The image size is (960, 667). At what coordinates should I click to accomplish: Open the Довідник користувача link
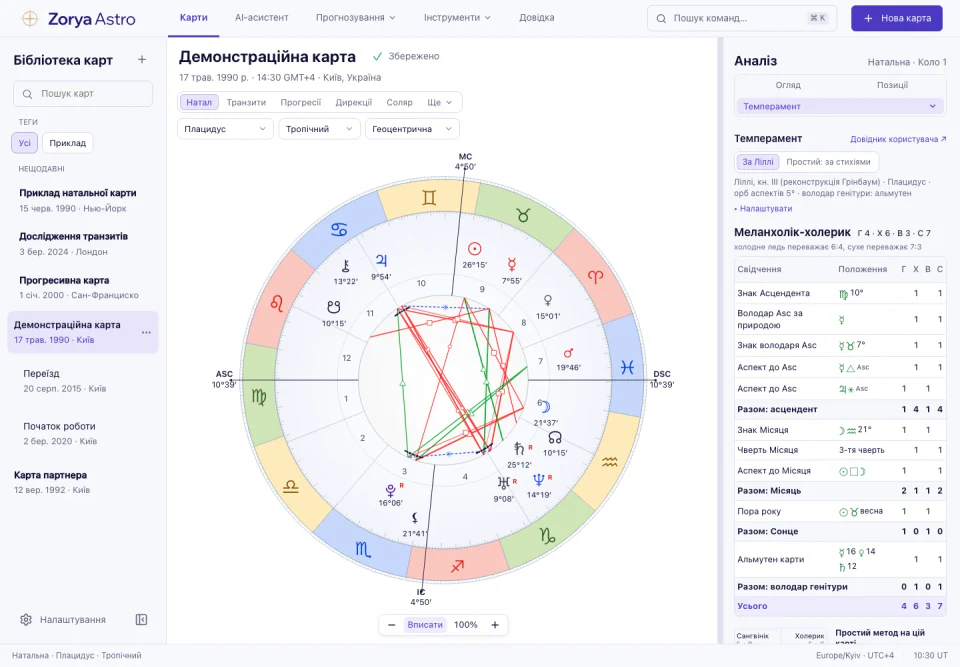tap(898, 139)
